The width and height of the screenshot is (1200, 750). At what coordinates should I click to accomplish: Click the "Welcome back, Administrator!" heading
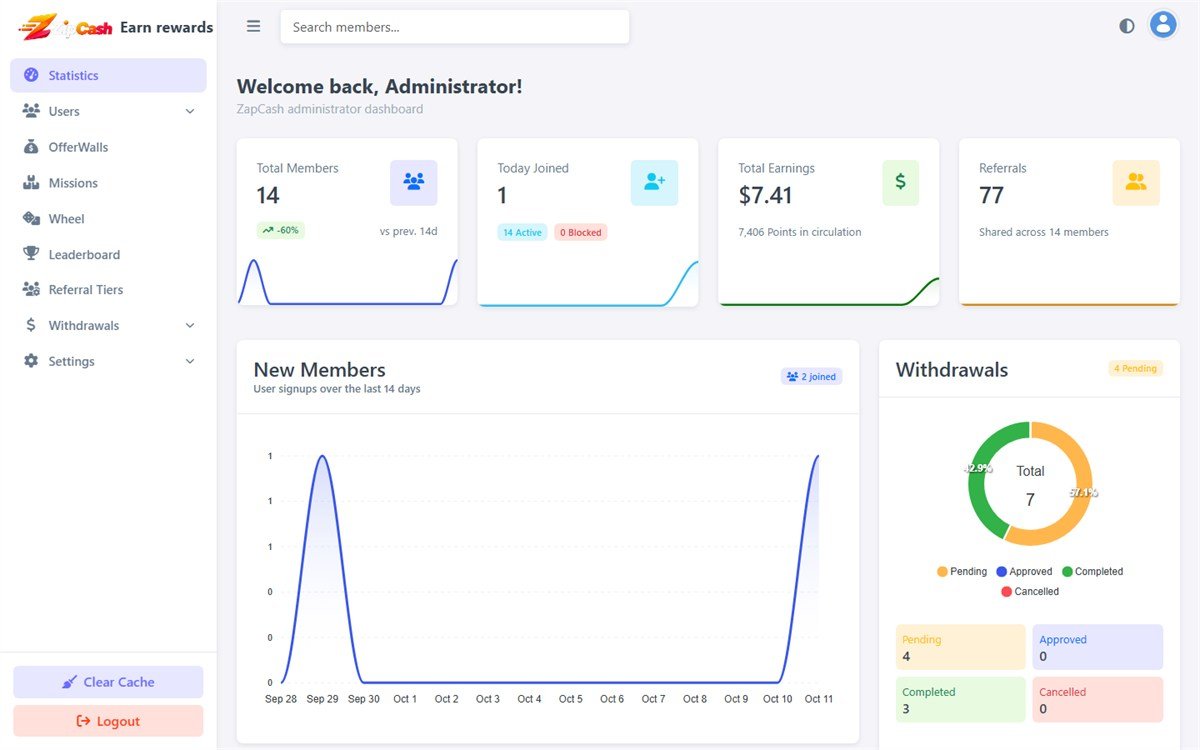tap(379, 87)
